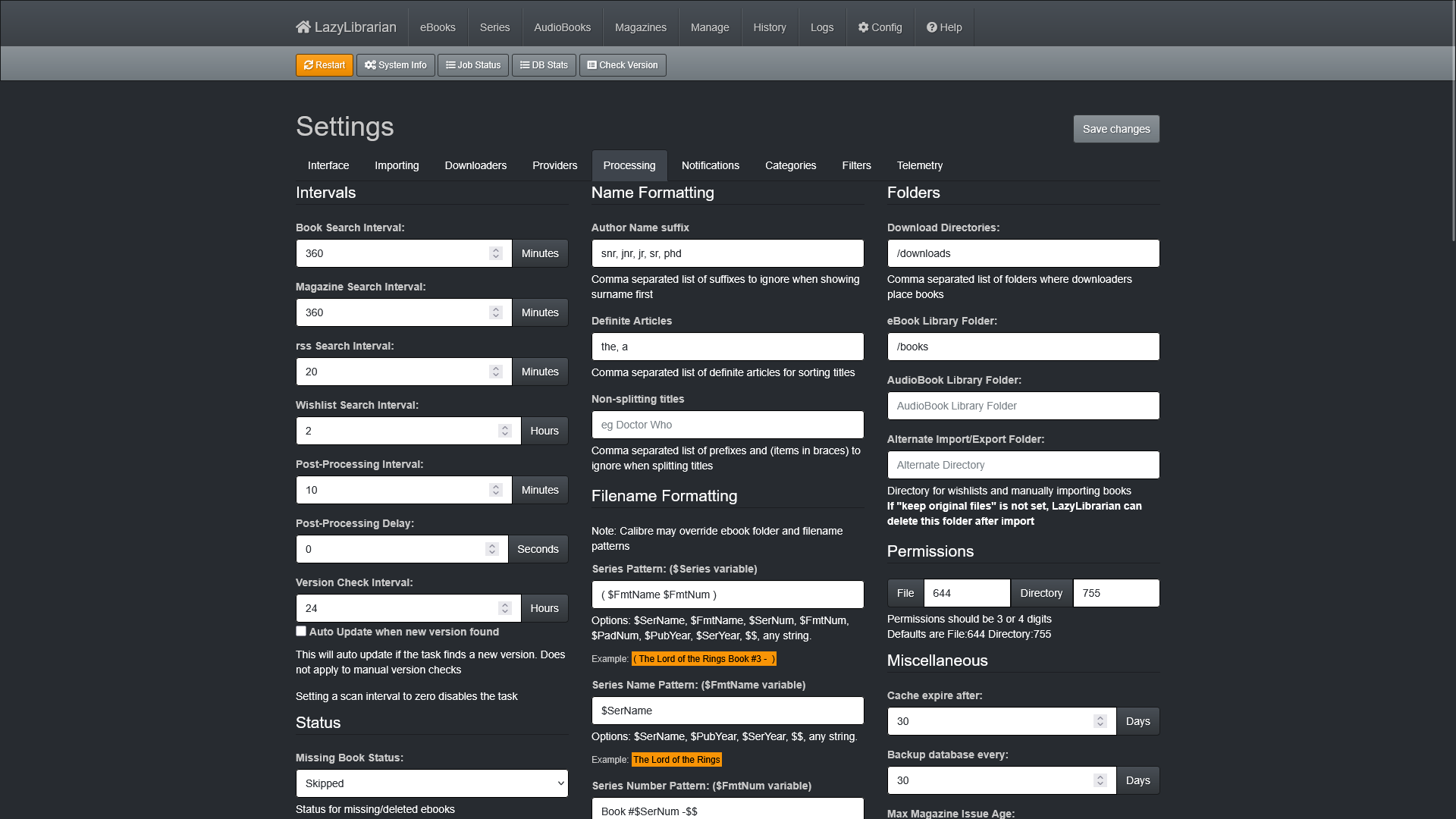Open the Categories tab

coord(791,165)
